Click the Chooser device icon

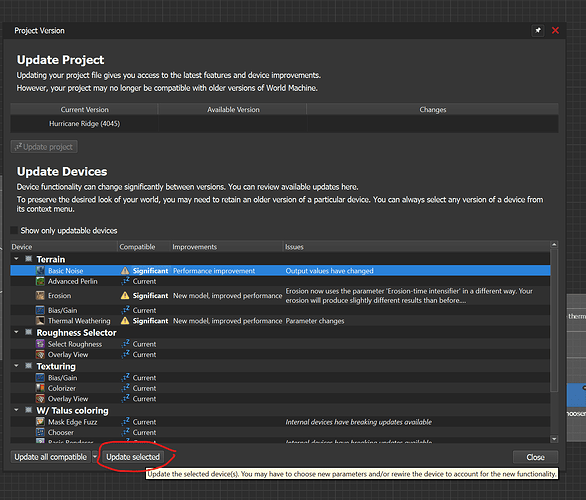click(40, 432)
